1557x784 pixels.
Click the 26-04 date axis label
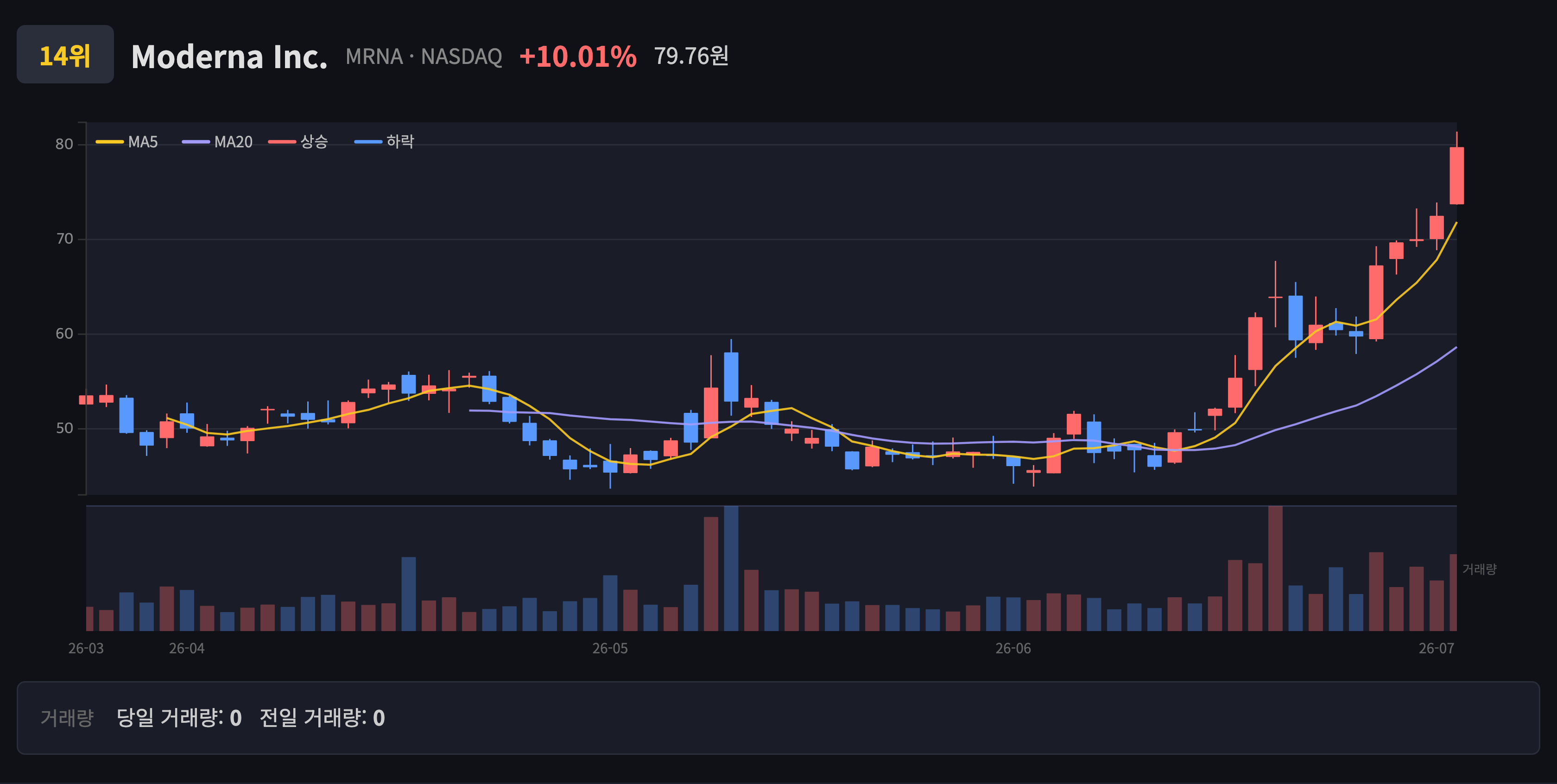(x=187, y=649)
